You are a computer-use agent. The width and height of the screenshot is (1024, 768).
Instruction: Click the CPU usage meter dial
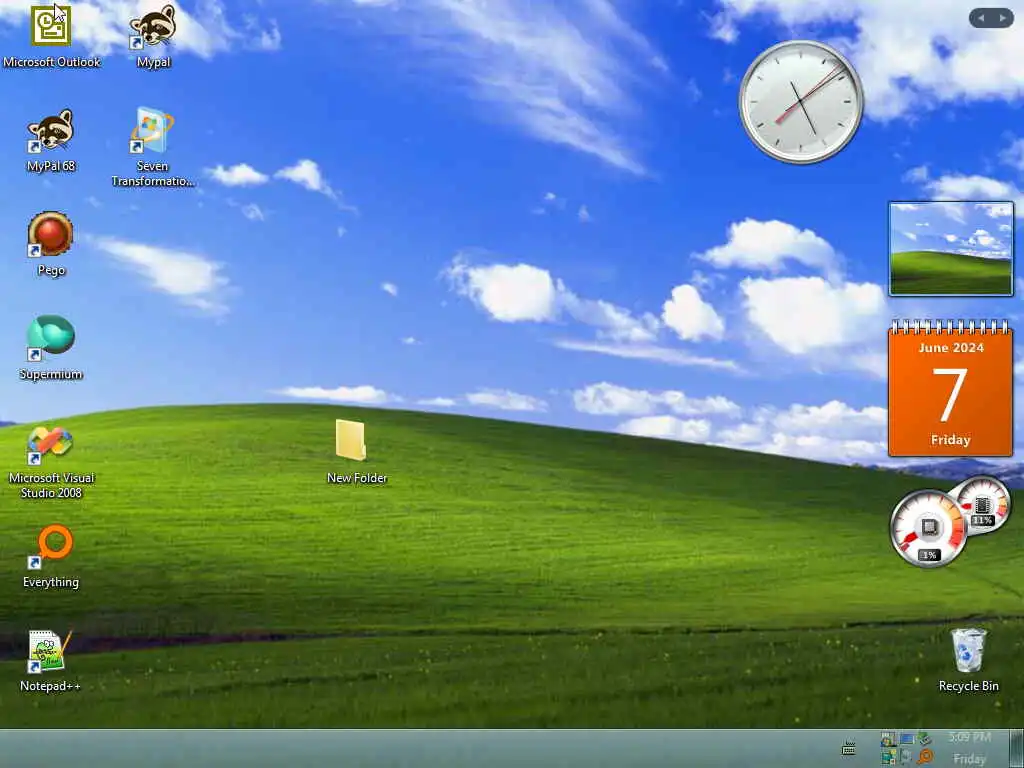pyautogui.click(x=928, y=529)
